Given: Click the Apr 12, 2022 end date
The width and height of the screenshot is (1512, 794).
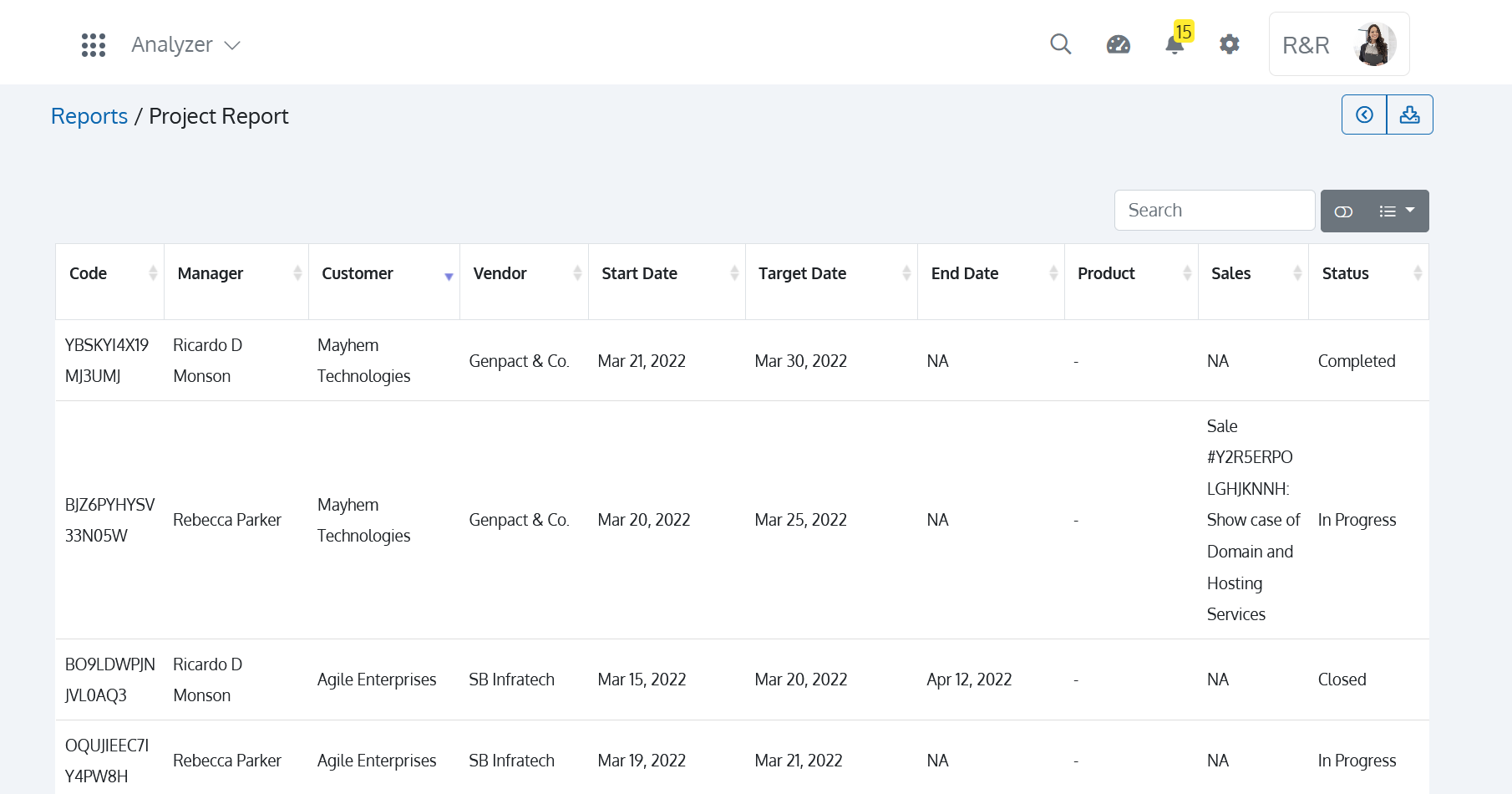Looking at the screenshot, I should [x=969, y=679].
